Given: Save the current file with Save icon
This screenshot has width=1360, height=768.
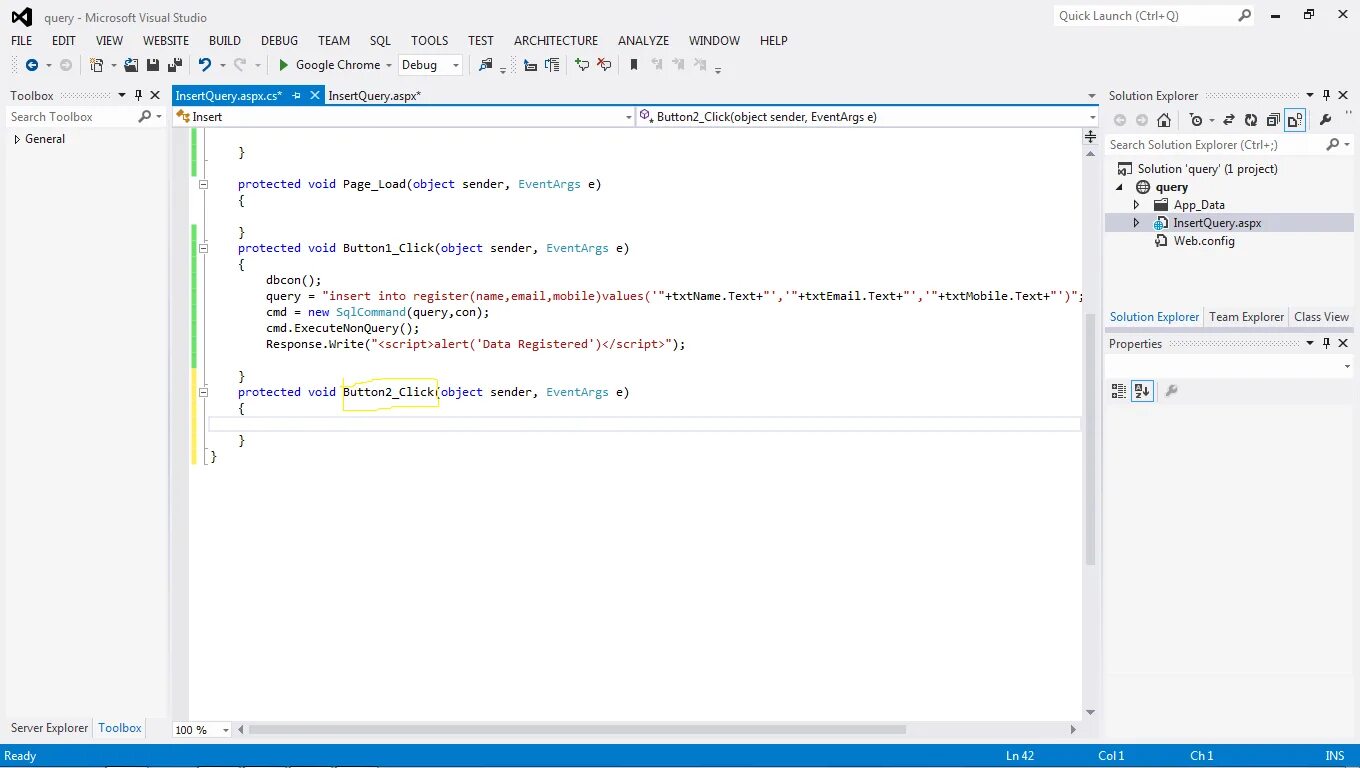Looking at the screenshot, I should (x=152, y=65).
